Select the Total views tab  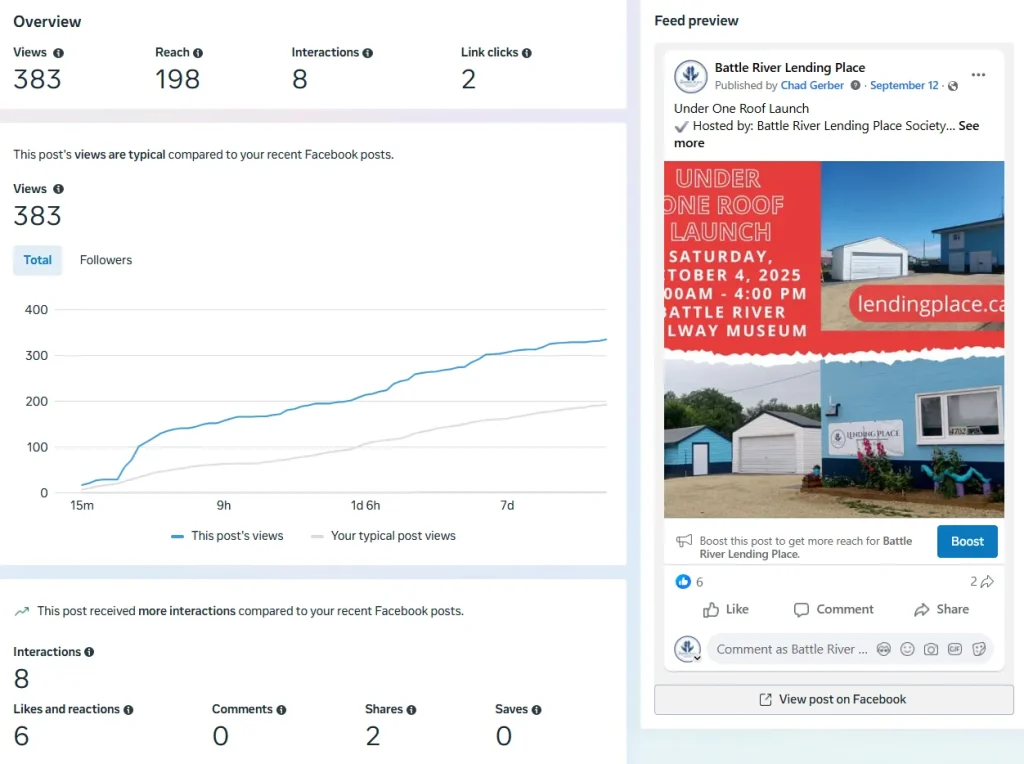[x=38, y=260]
